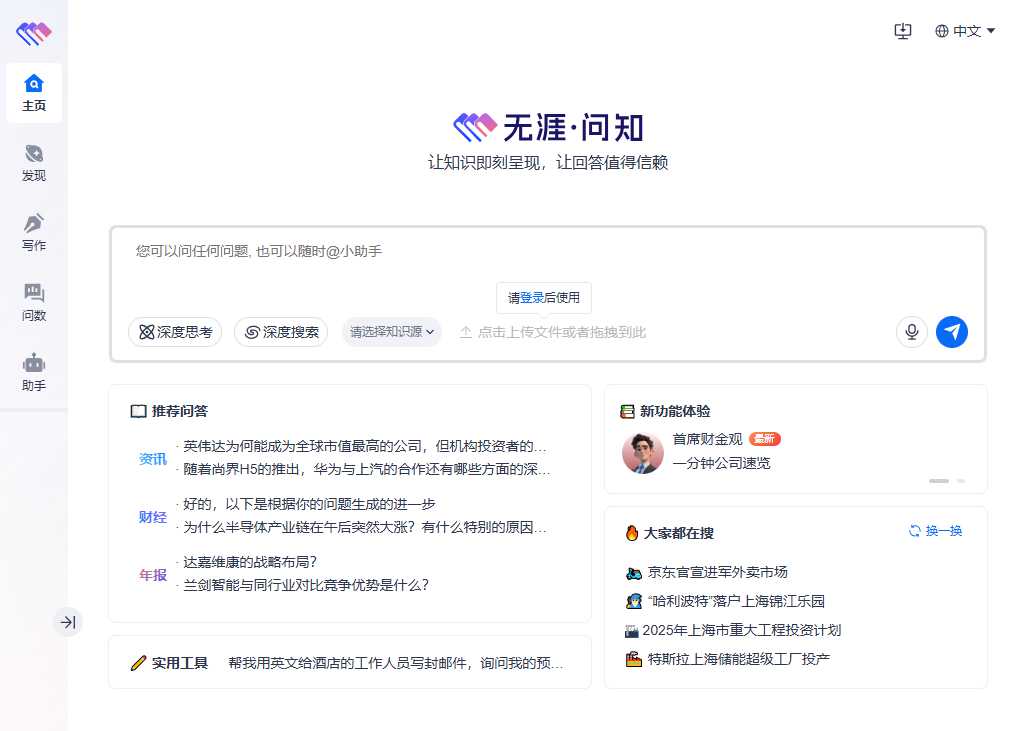Select the 主页 (Home) tab in sidebar

point(33,93)
